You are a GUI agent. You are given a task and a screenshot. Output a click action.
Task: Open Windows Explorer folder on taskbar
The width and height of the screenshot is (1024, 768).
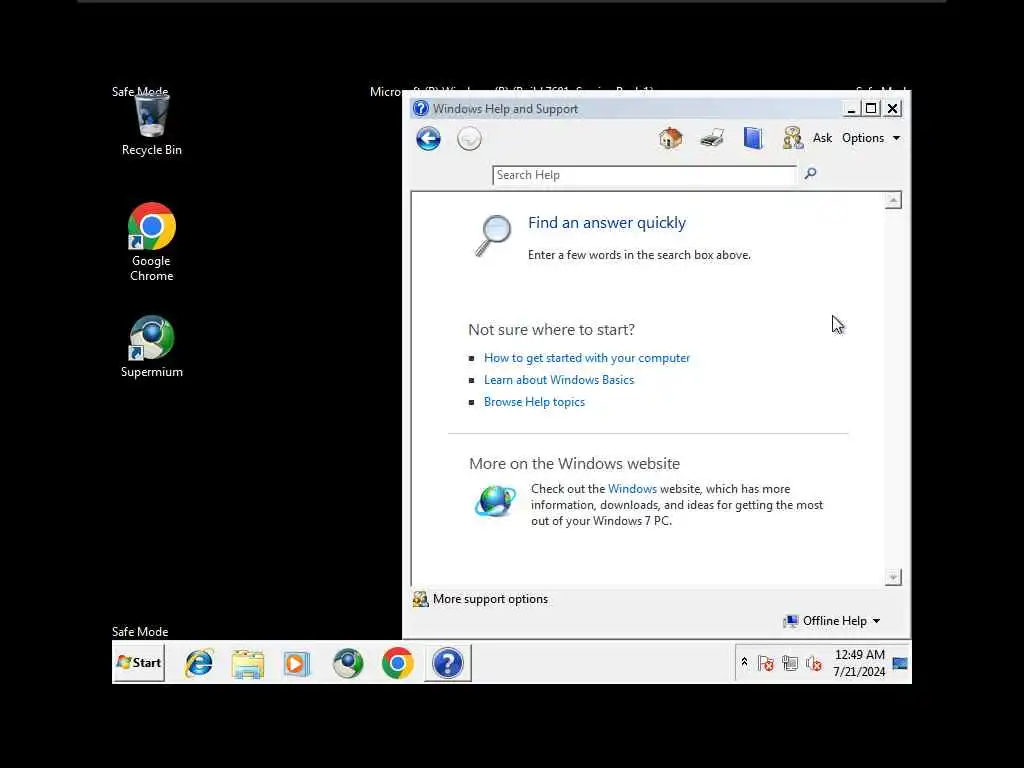[x=248, y=664]
